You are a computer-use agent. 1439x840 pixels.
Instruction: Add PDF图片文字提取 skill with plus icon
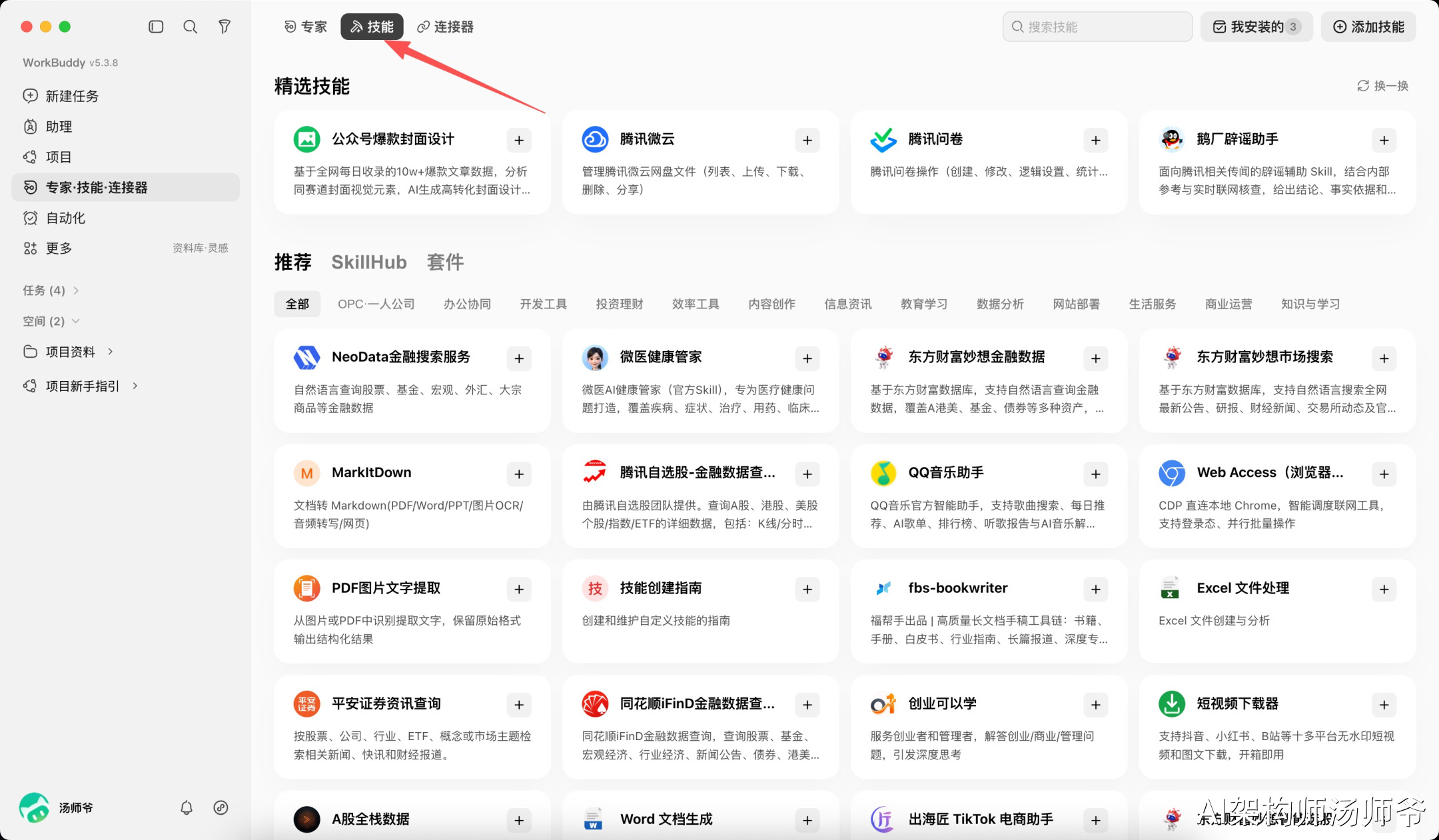coord(519,589)
